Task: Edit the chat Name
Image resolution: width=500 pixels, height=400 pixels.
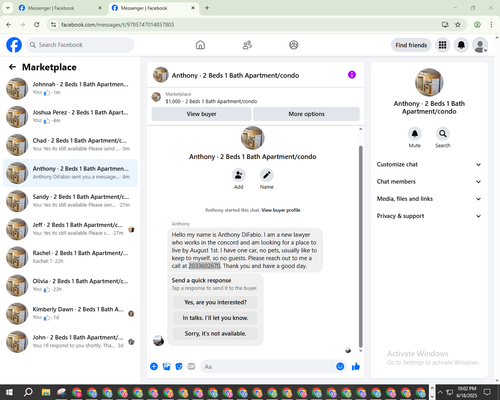Action: click(267, 175)
